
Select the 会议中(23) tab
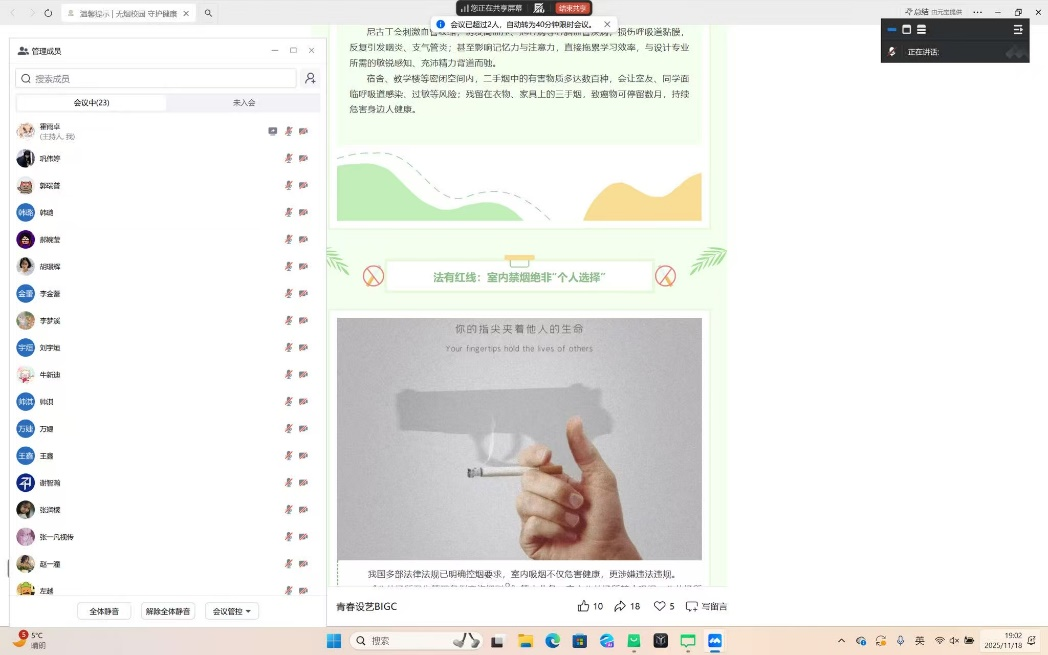91,103
